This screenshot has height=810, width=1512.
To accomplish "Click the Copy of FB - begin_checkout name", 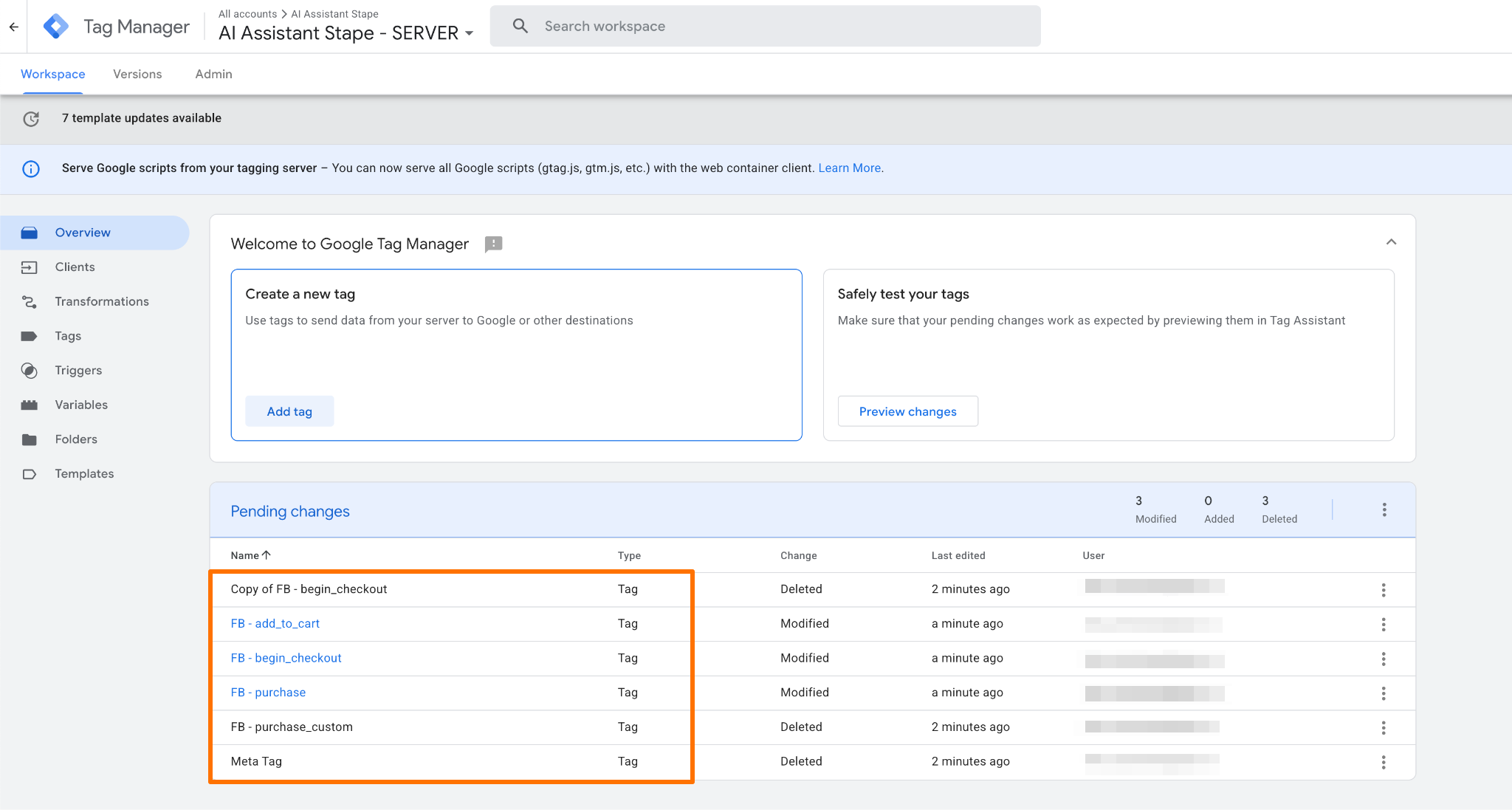I will (309, 589).
